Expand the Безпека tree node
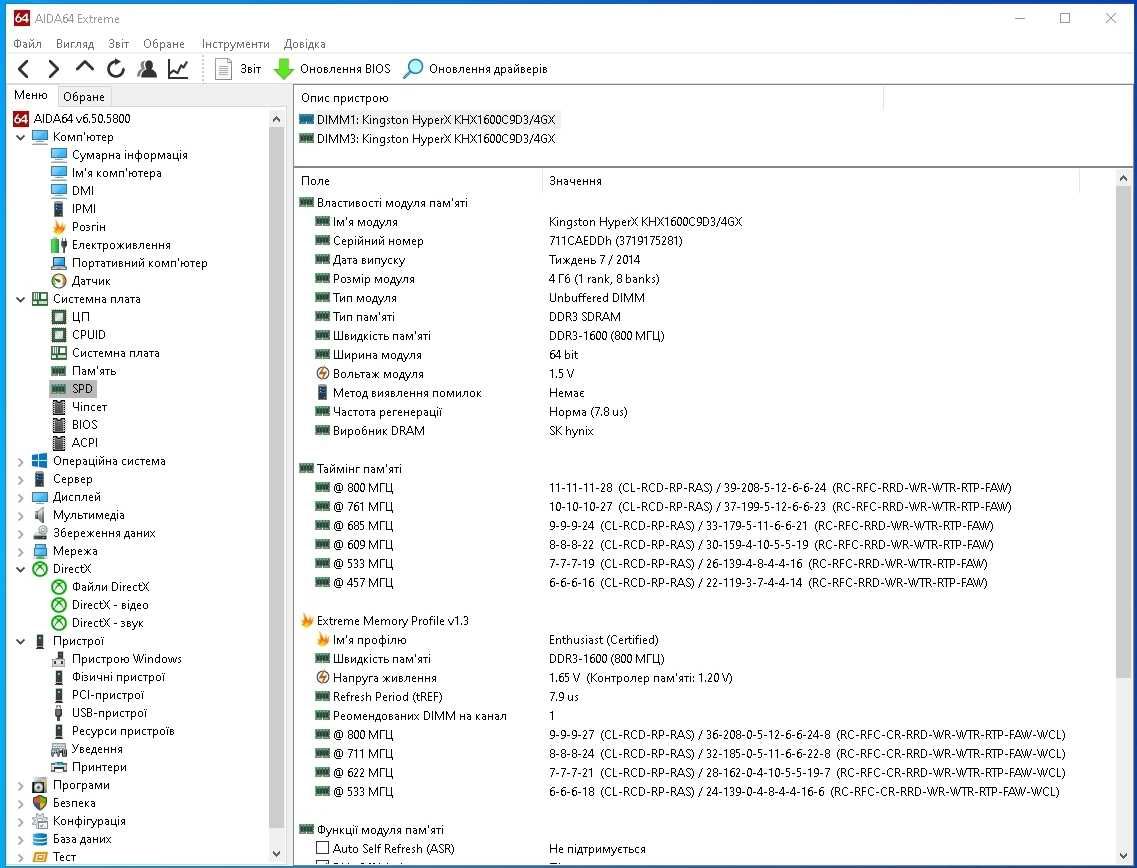 click(20, 803)
